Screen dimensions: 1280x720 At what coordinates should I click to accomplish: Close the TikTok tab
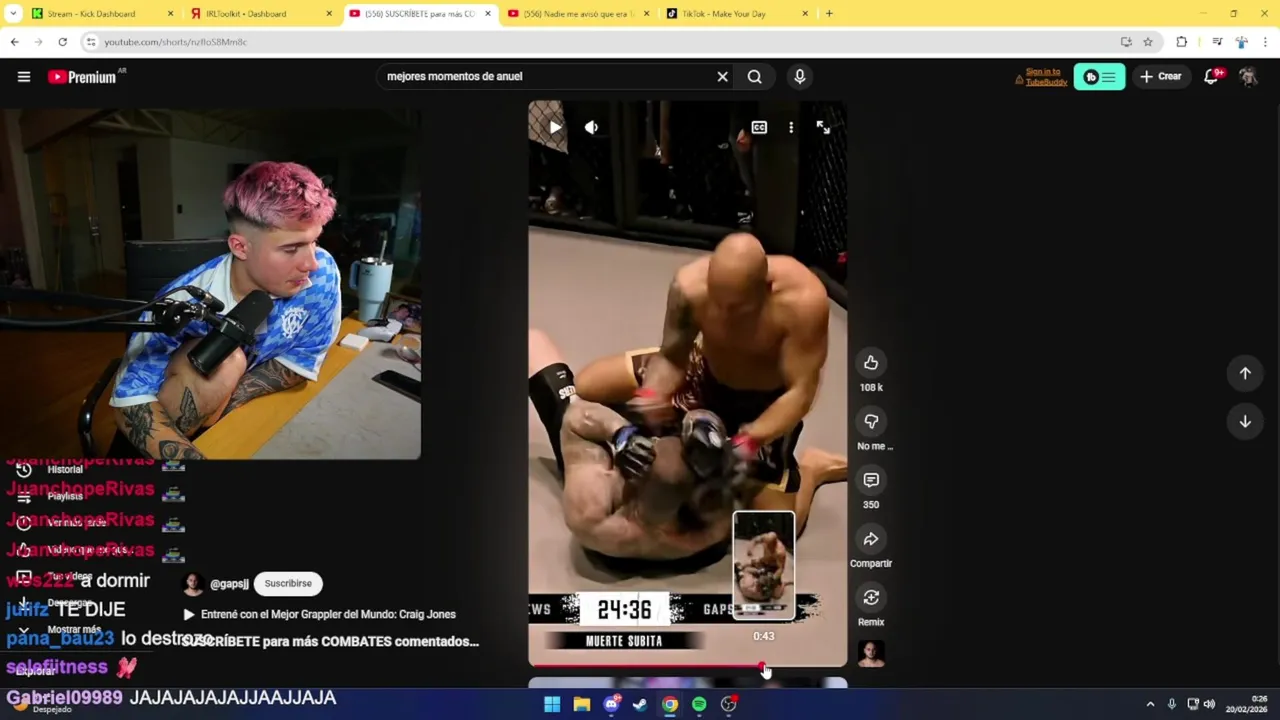point(805,14)
